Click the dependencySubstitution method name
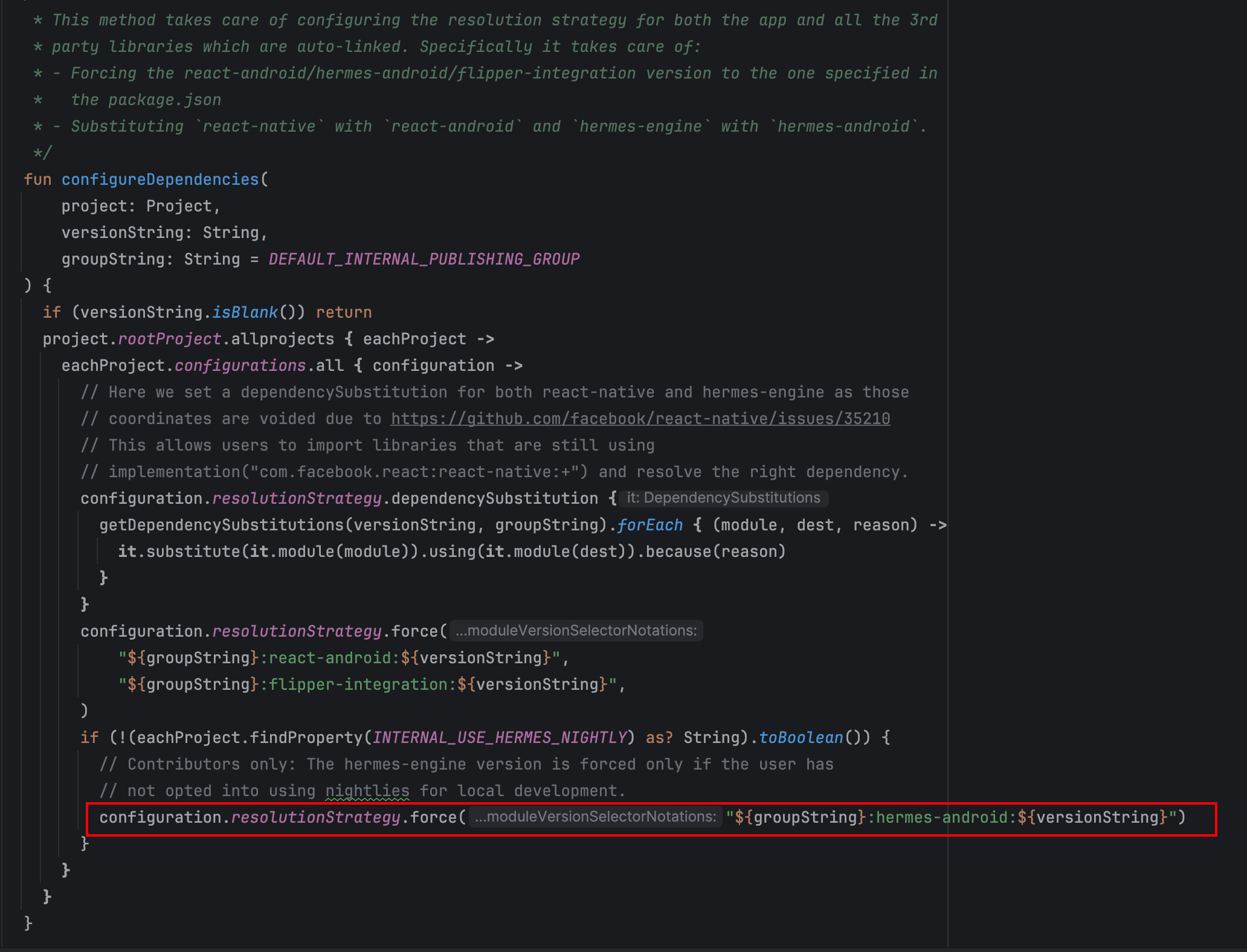This screenshot has height=952, width=1247. pos(494,498)
